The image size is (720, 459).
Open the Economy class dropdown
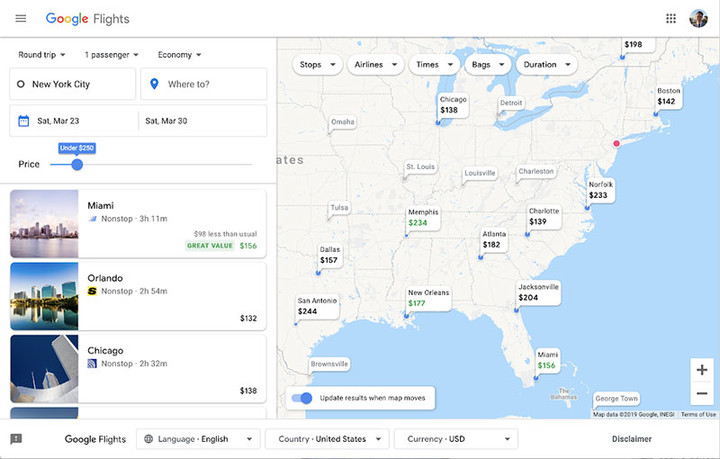(180, 55)
